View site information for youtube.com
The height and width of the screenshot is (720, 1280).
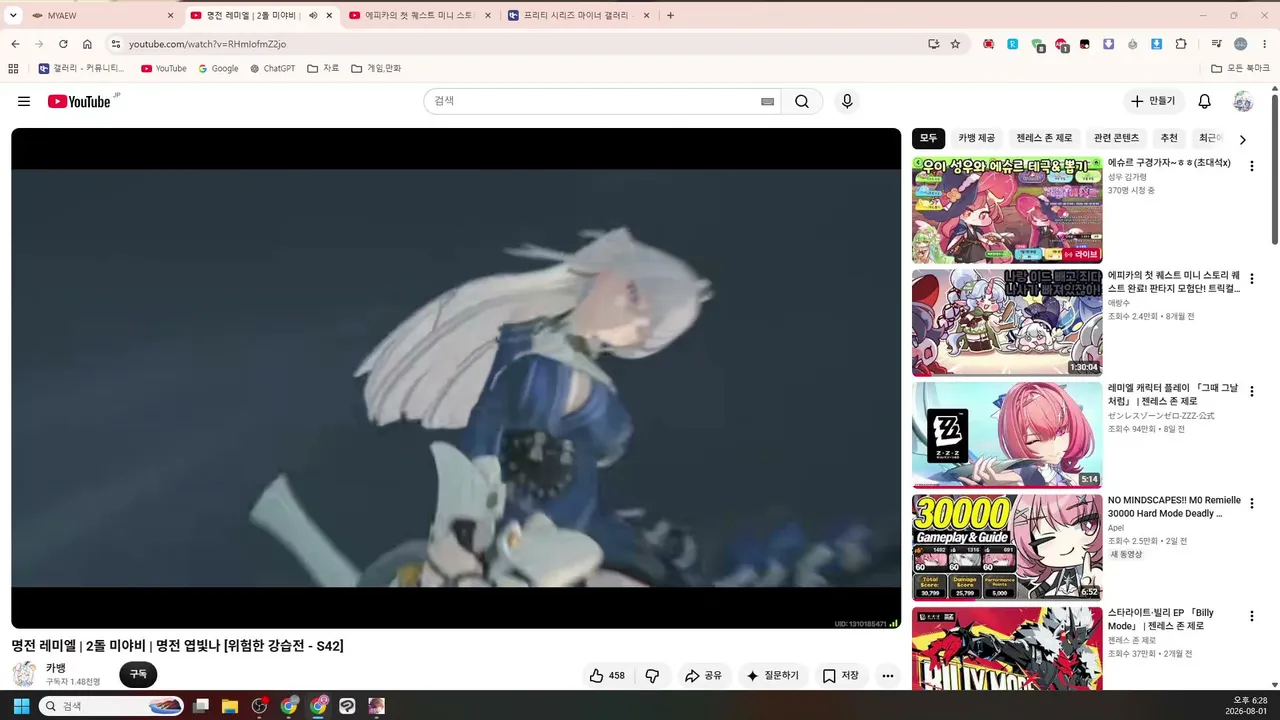[x=116, y=44]
